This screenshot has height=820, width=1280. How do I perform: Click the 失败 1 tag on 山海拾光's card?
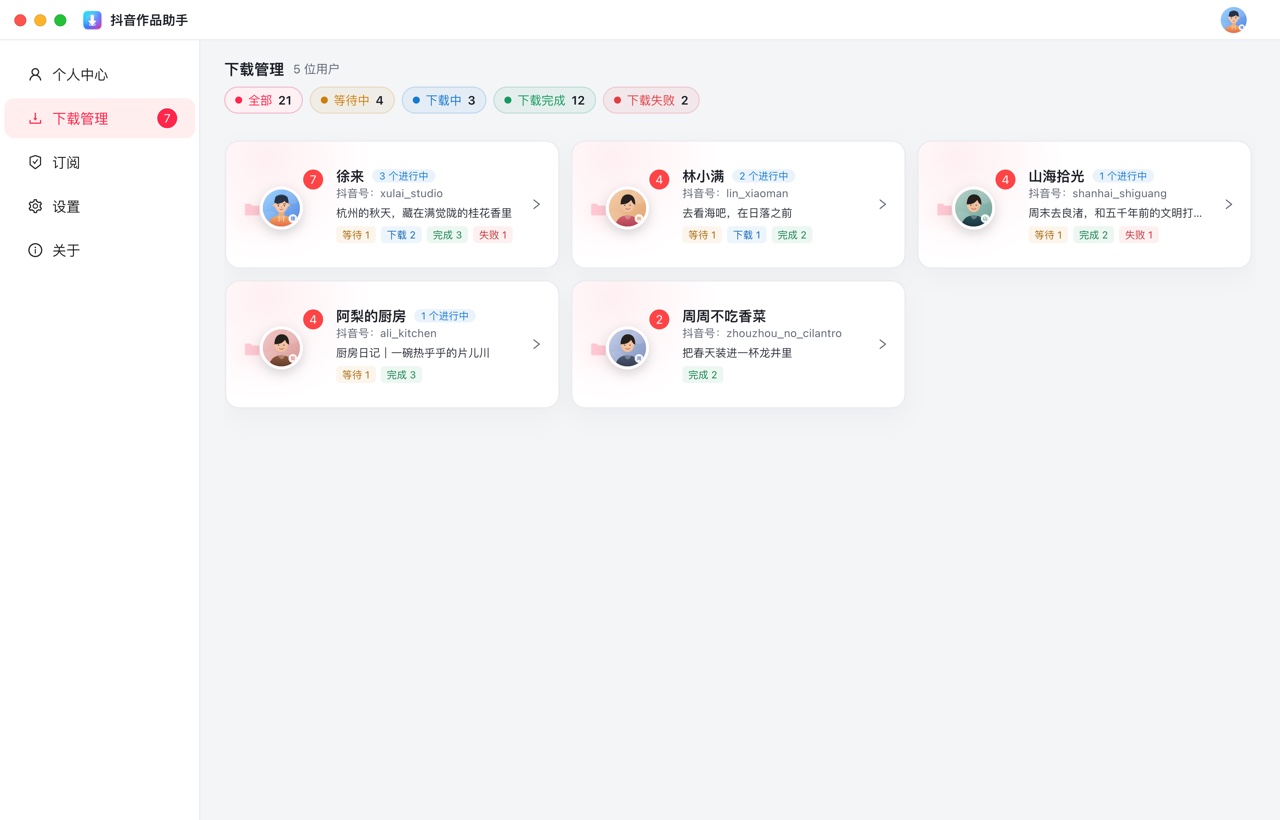click(1138, 235)
